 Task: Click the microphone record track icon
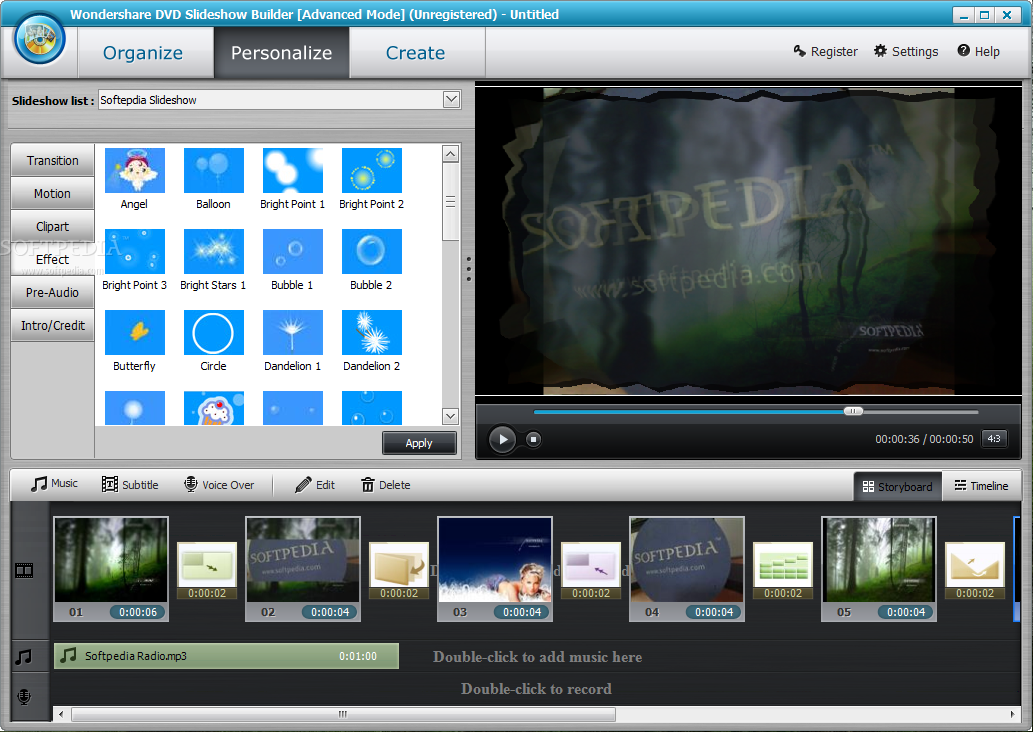(x=24, y=696)
